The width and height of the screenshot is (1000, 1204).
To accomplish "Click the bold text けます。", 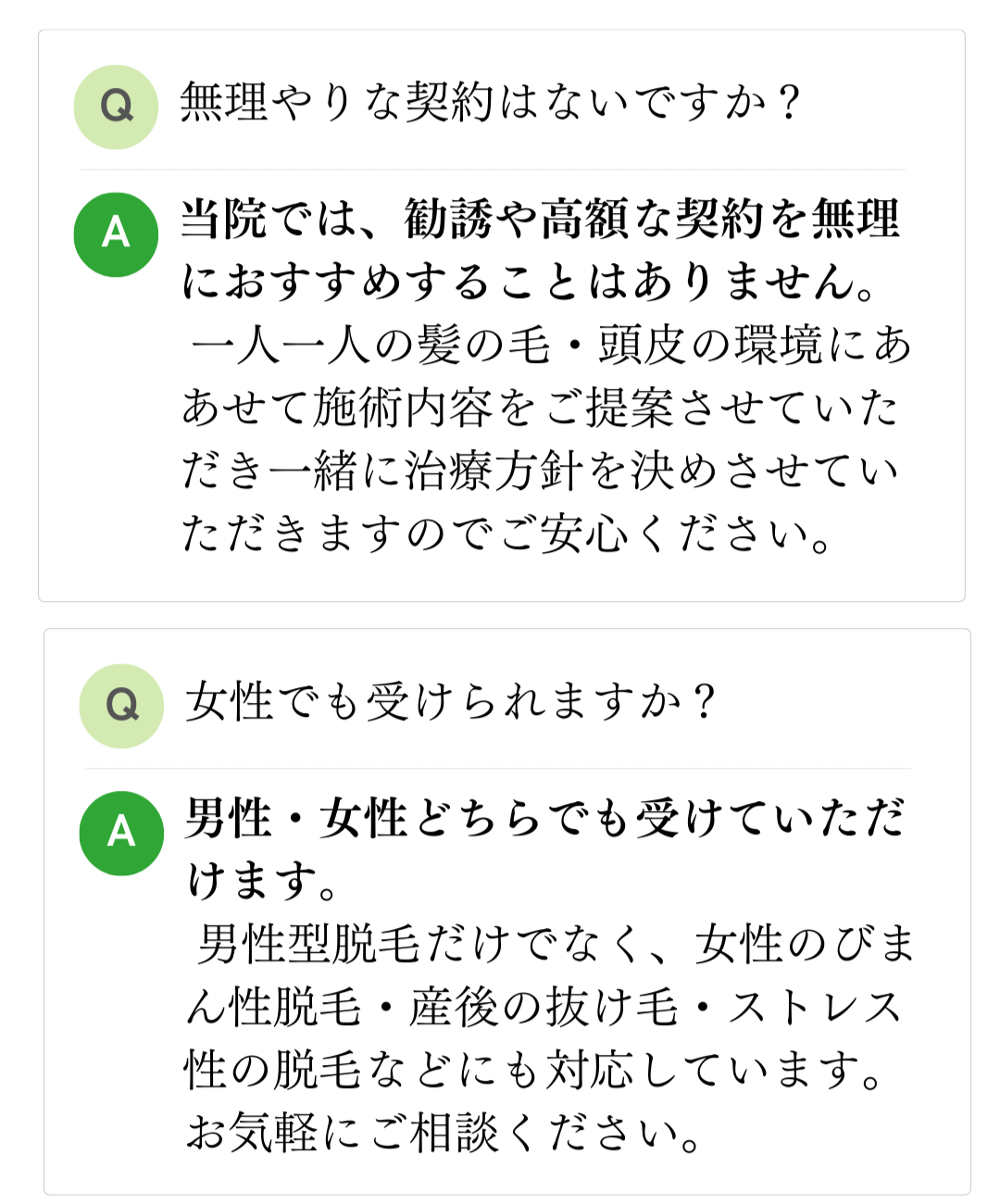I will click(x=263, y=881).
